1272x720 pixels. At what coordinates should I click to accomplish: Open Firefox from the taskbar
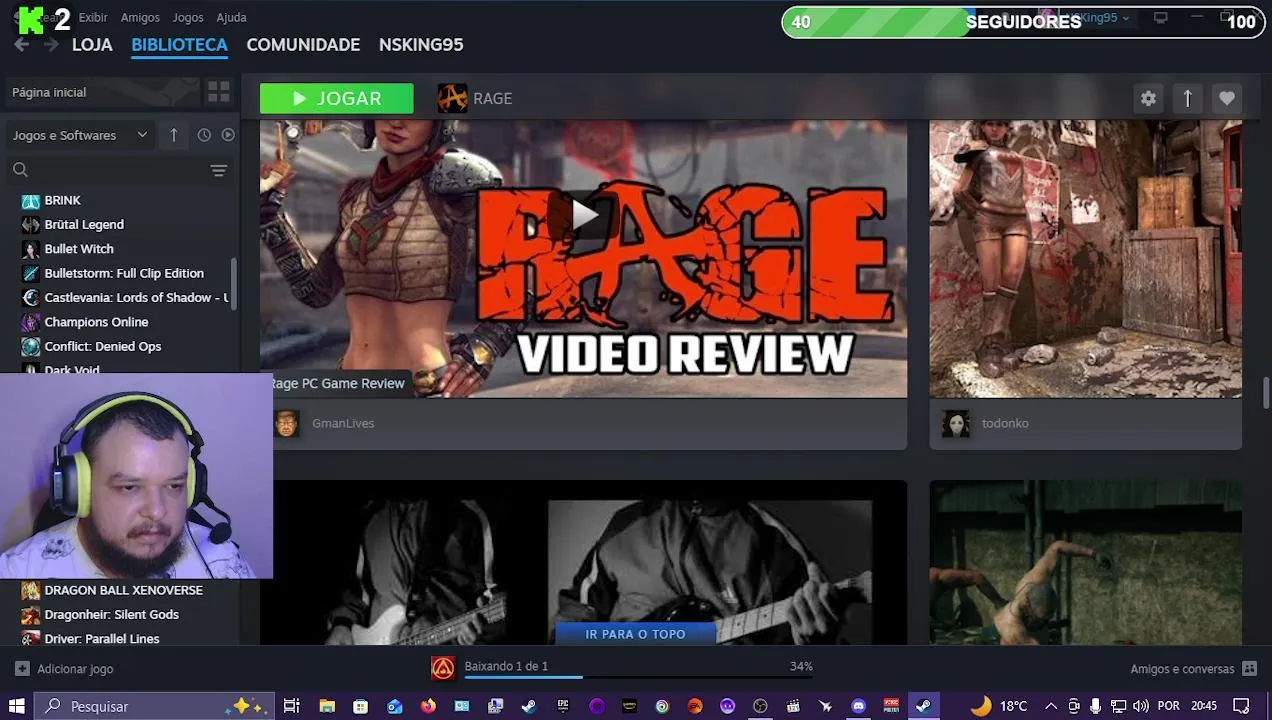click(428, 706)
